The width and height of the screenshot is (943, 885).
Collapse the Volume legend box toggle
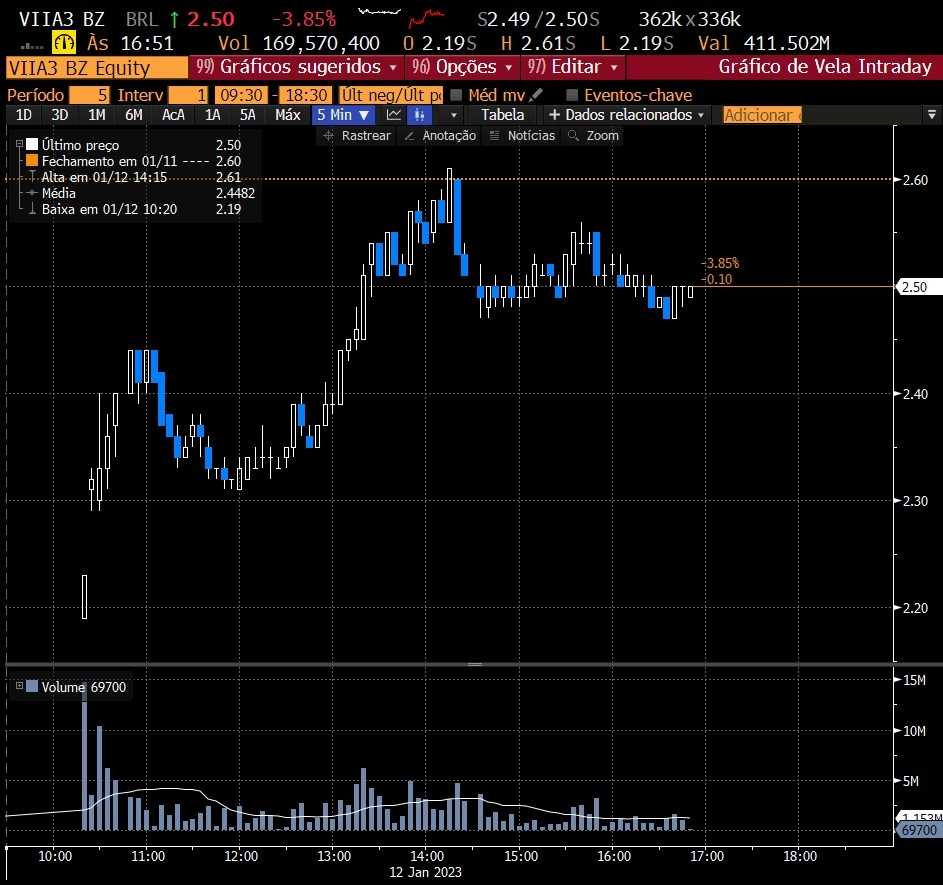19,686
